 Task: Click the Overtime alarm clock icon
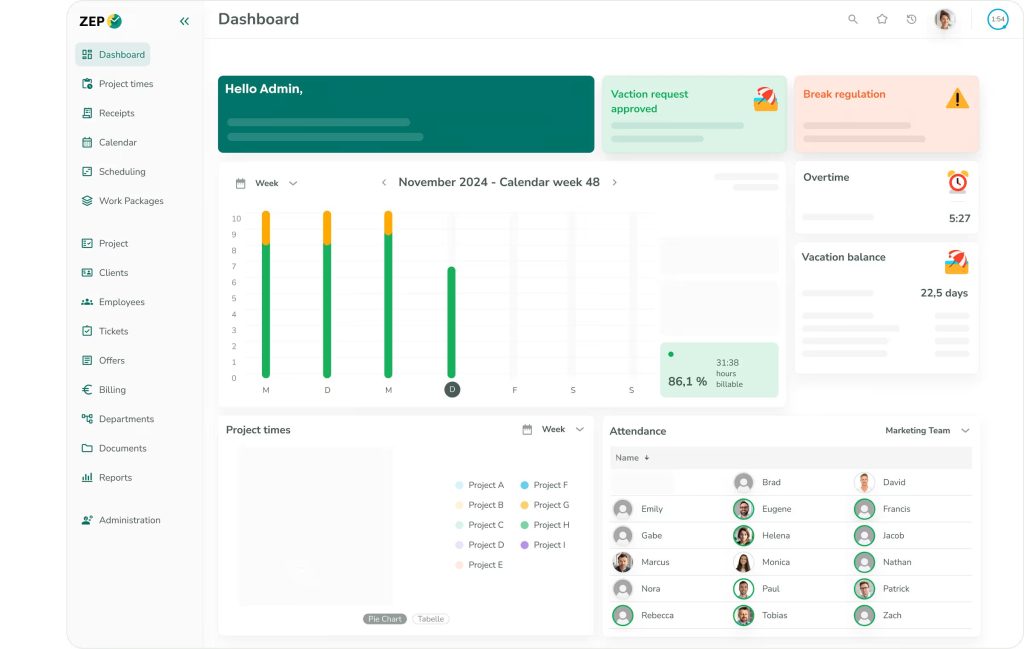point(957,182)
